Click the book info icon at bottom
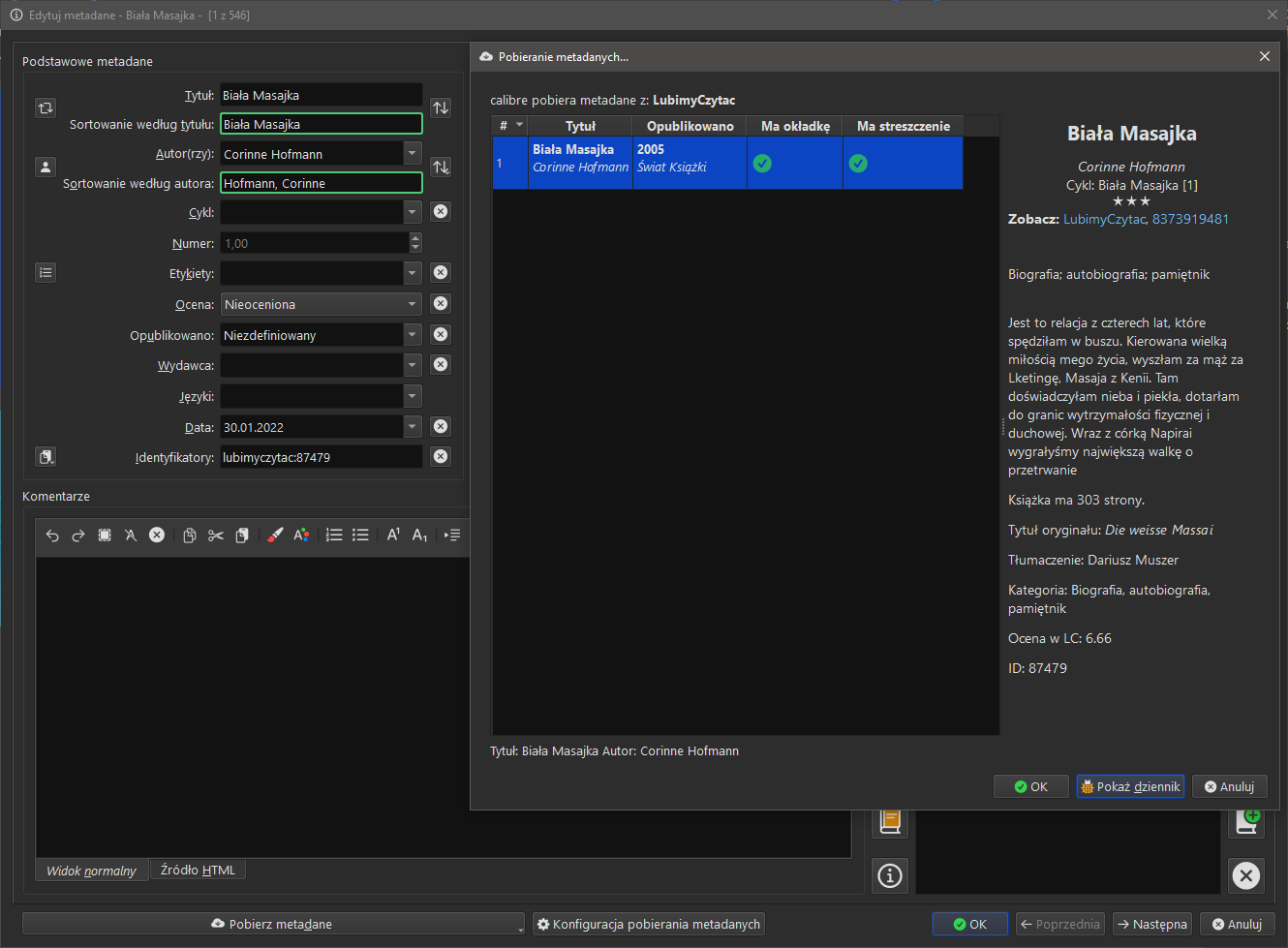Viewport: 1288px width, 948px height. click(890, 875)
